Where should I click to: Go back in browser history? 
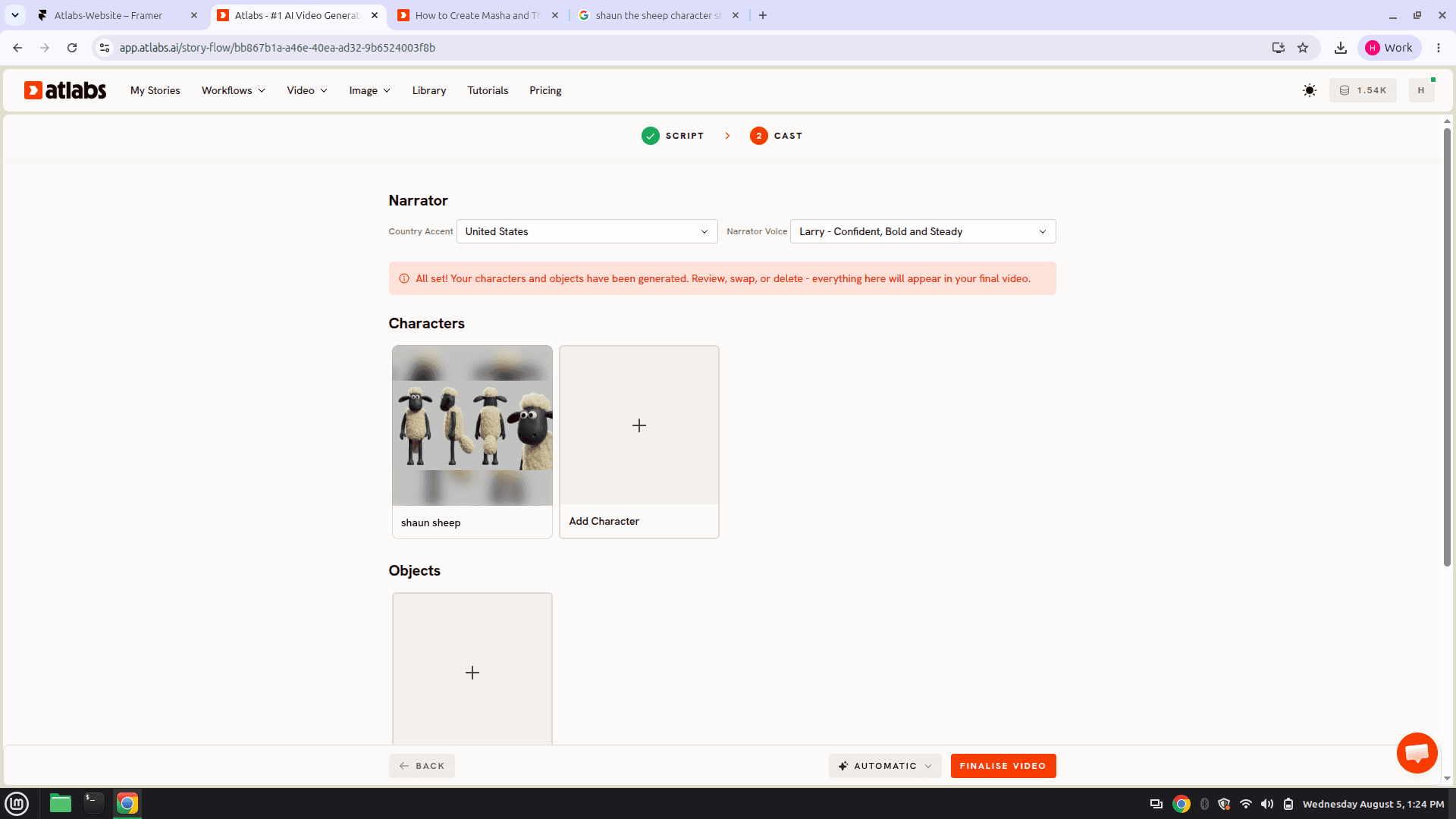pos(17,48)
